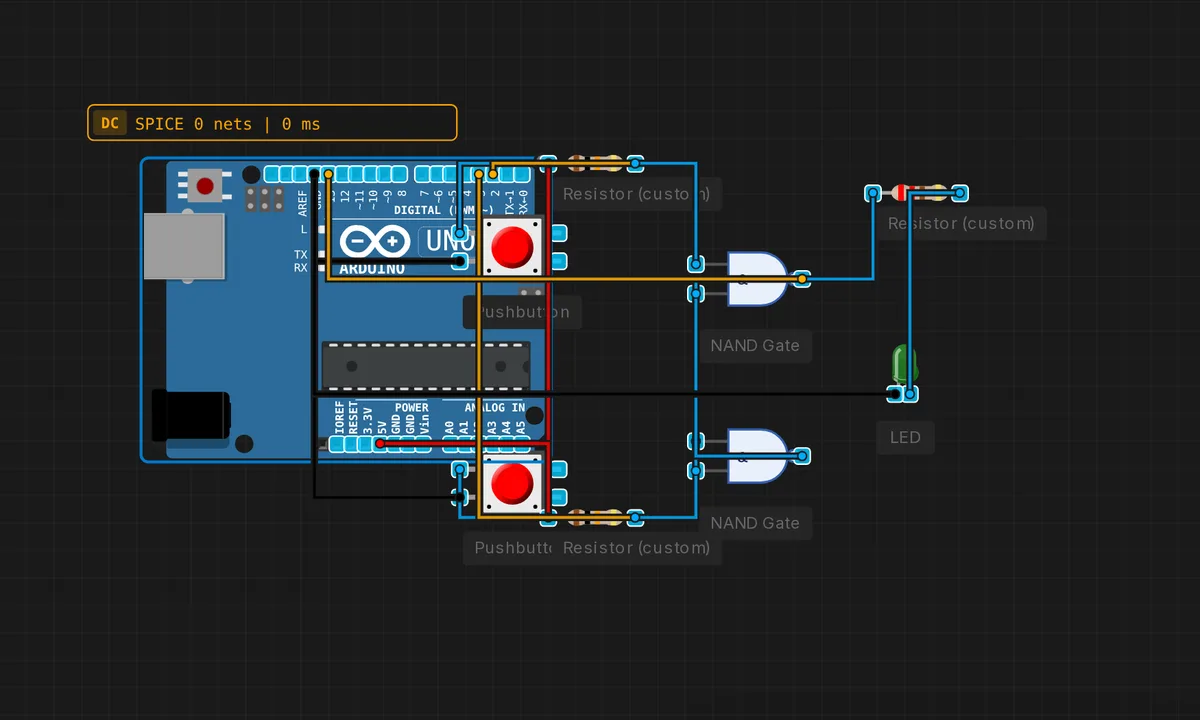Click the "SPICE 0 nets | 0 ms" status text
1200x720 pixels.
point(228,124)
